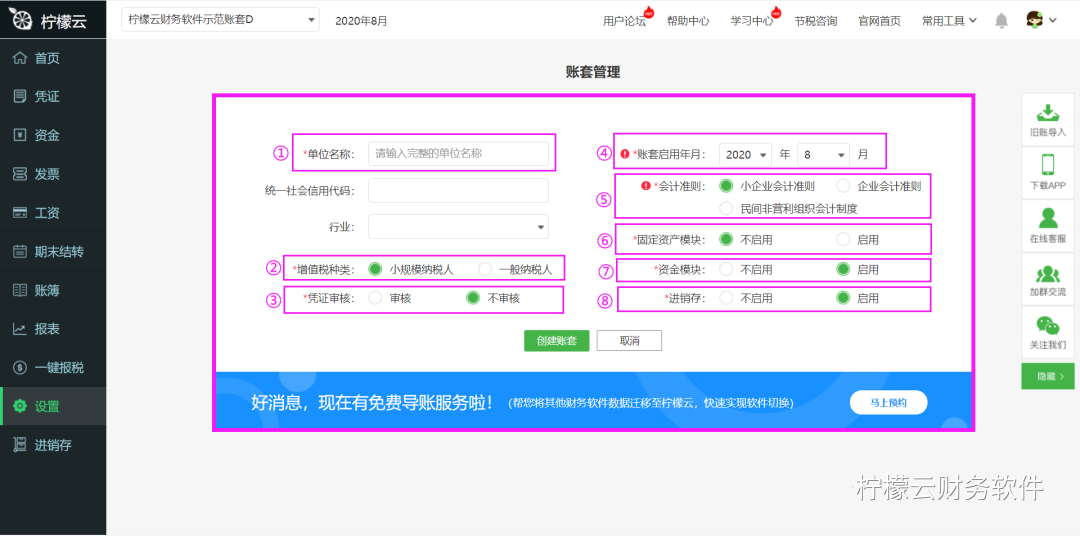Click the 加群交流 group icon
1080x536 pixels.
click(1048, 274)
